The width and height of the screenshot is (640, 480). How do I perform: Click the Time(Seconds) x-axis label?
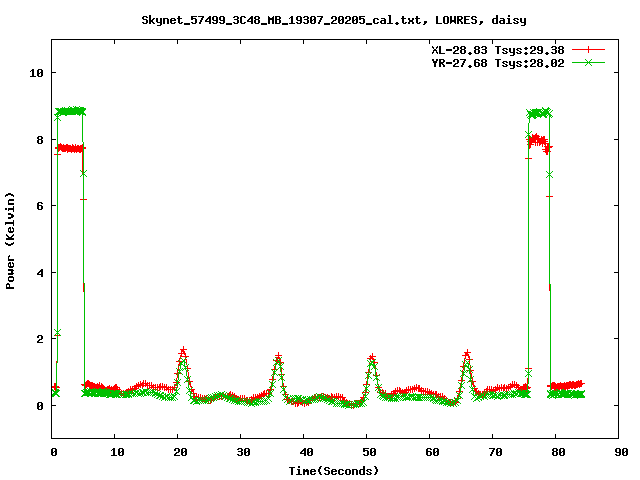click(336, 470)
